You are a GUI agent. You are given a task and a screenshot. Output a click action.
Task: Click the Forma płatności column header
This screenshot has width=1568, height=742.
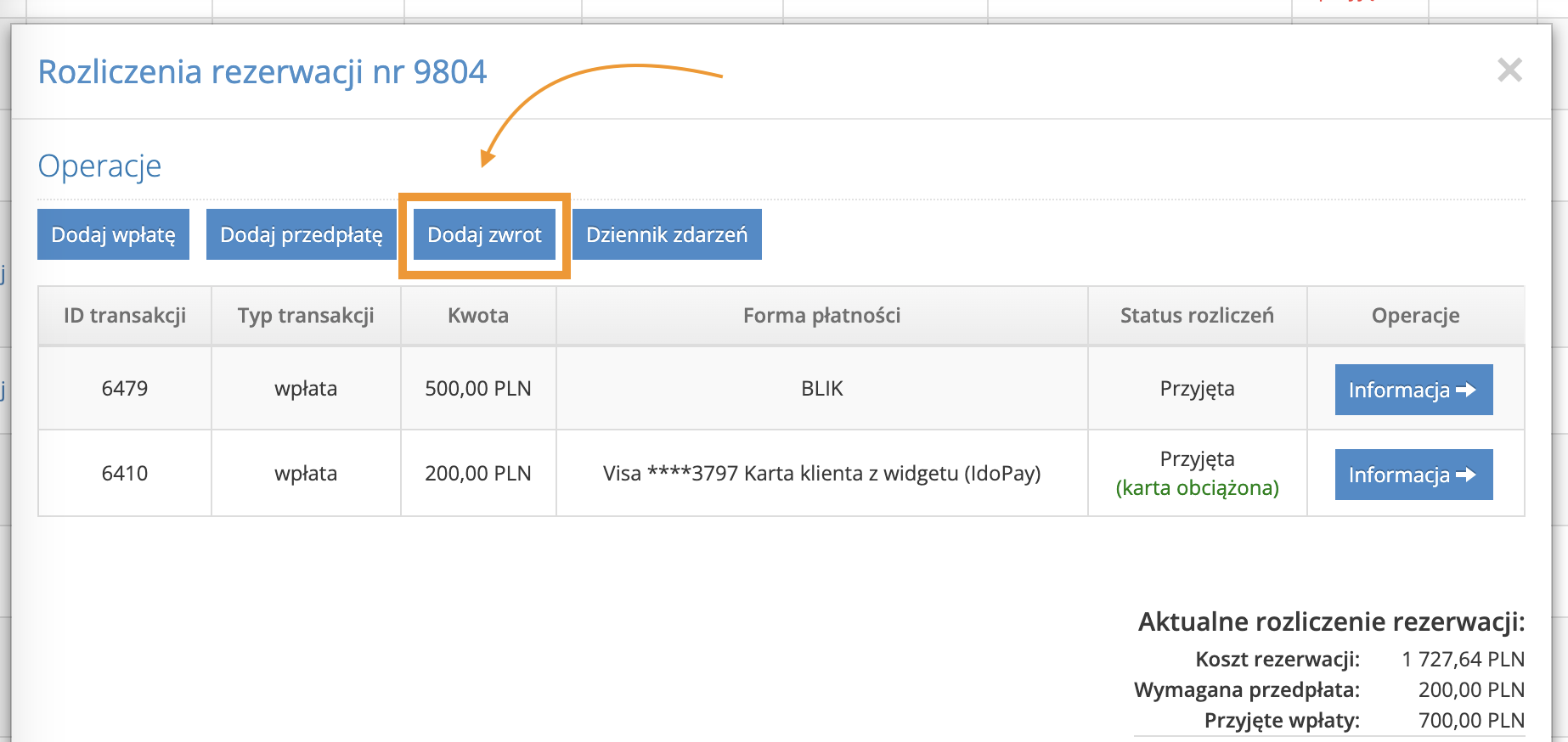[821, 316]
